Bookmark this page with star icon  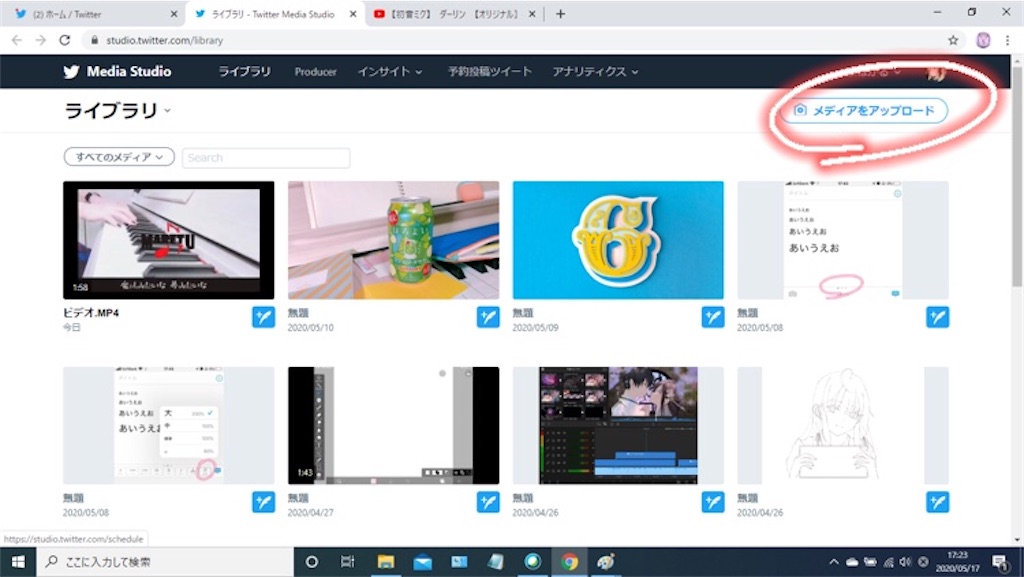pyautogui.click(x=953, y=40)
